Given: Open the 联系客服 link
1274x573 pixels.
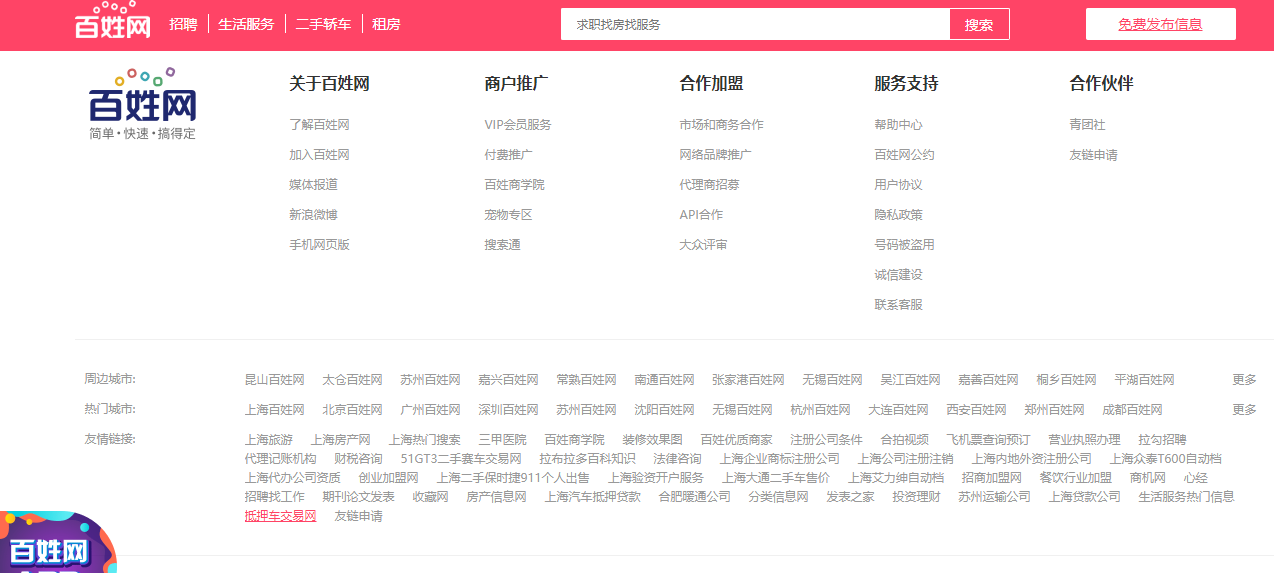Looking at the screenshot, I should 898,305.
